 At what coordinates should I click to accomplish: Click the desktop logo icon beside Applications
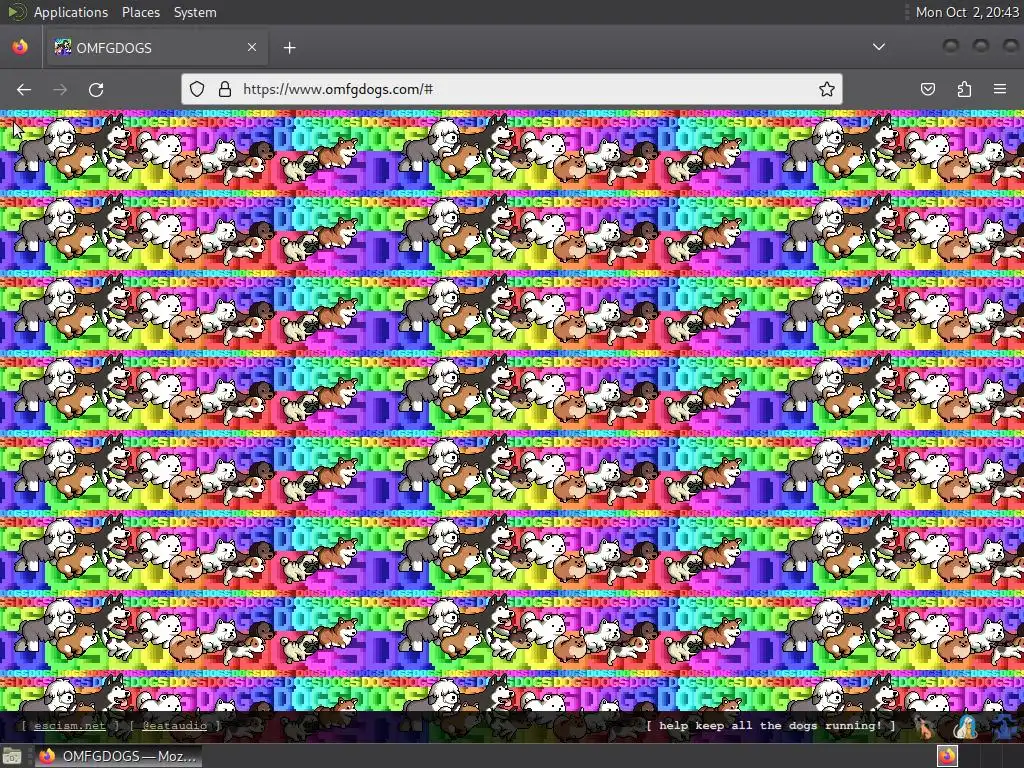[16, 12]
